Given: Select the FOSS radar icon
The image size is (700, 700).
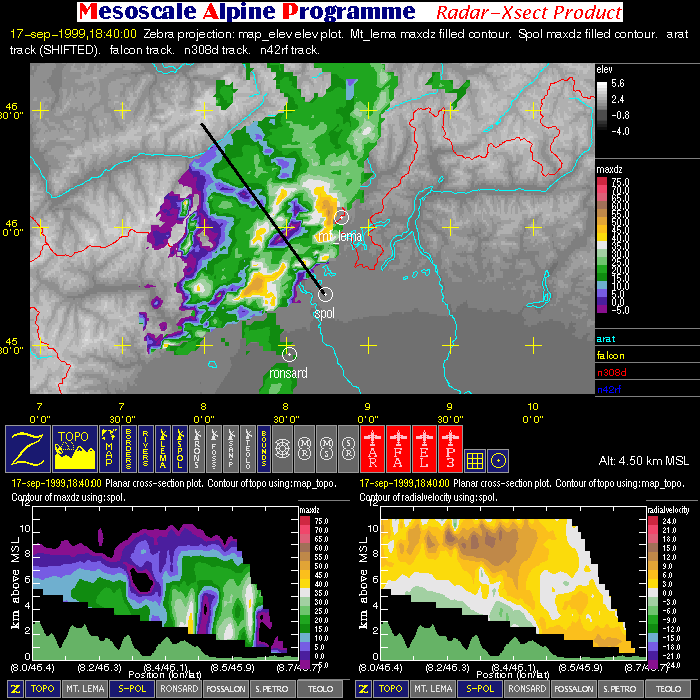Looking at the screenshot, I should click(x=214, y=449).
